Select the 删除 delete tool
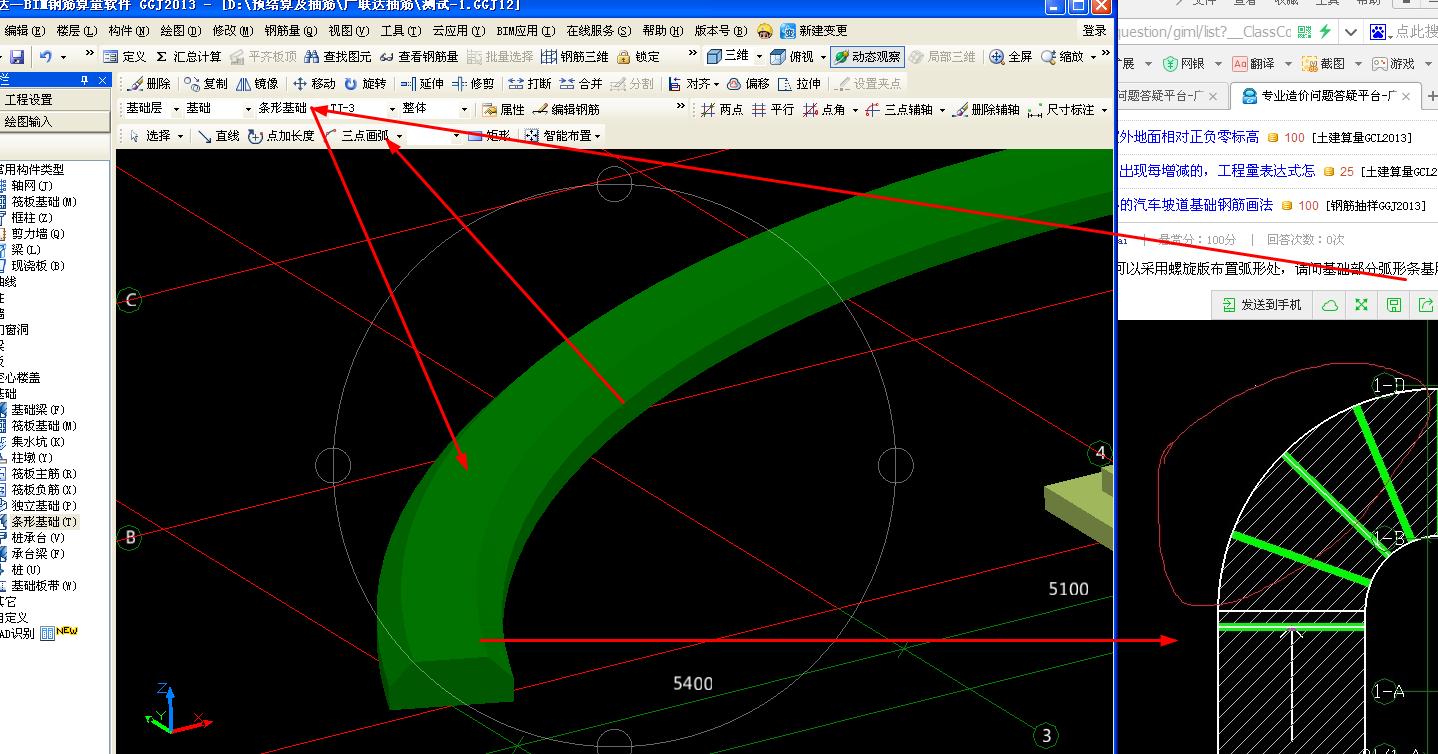Viewport: 1438px width, 754px height. pos(149,84)
